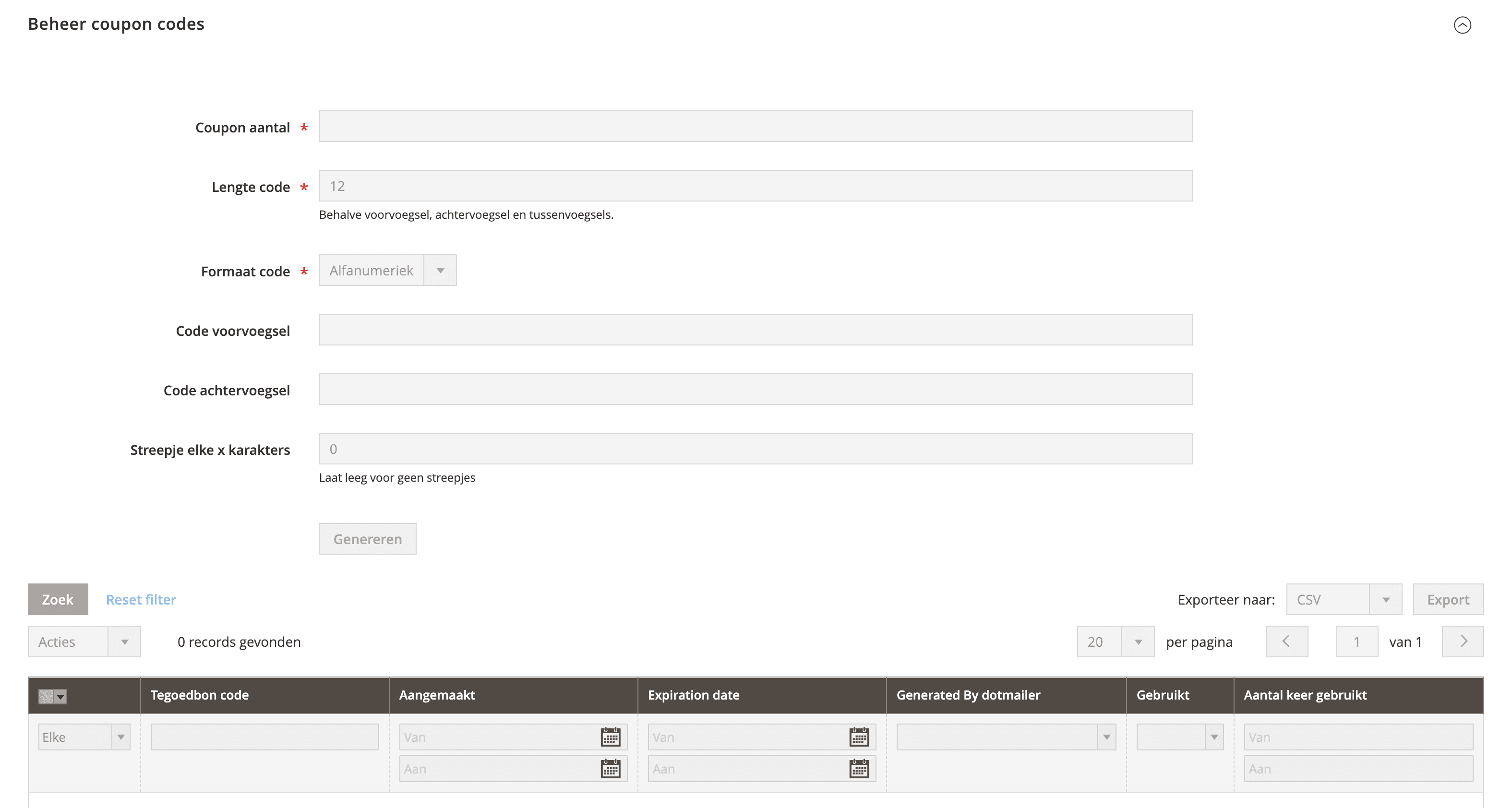Open the 20 per pagina dropdown
The width and height of the screenshot is (1512, 808).
pyautogui.click(x=1115, y=642)
